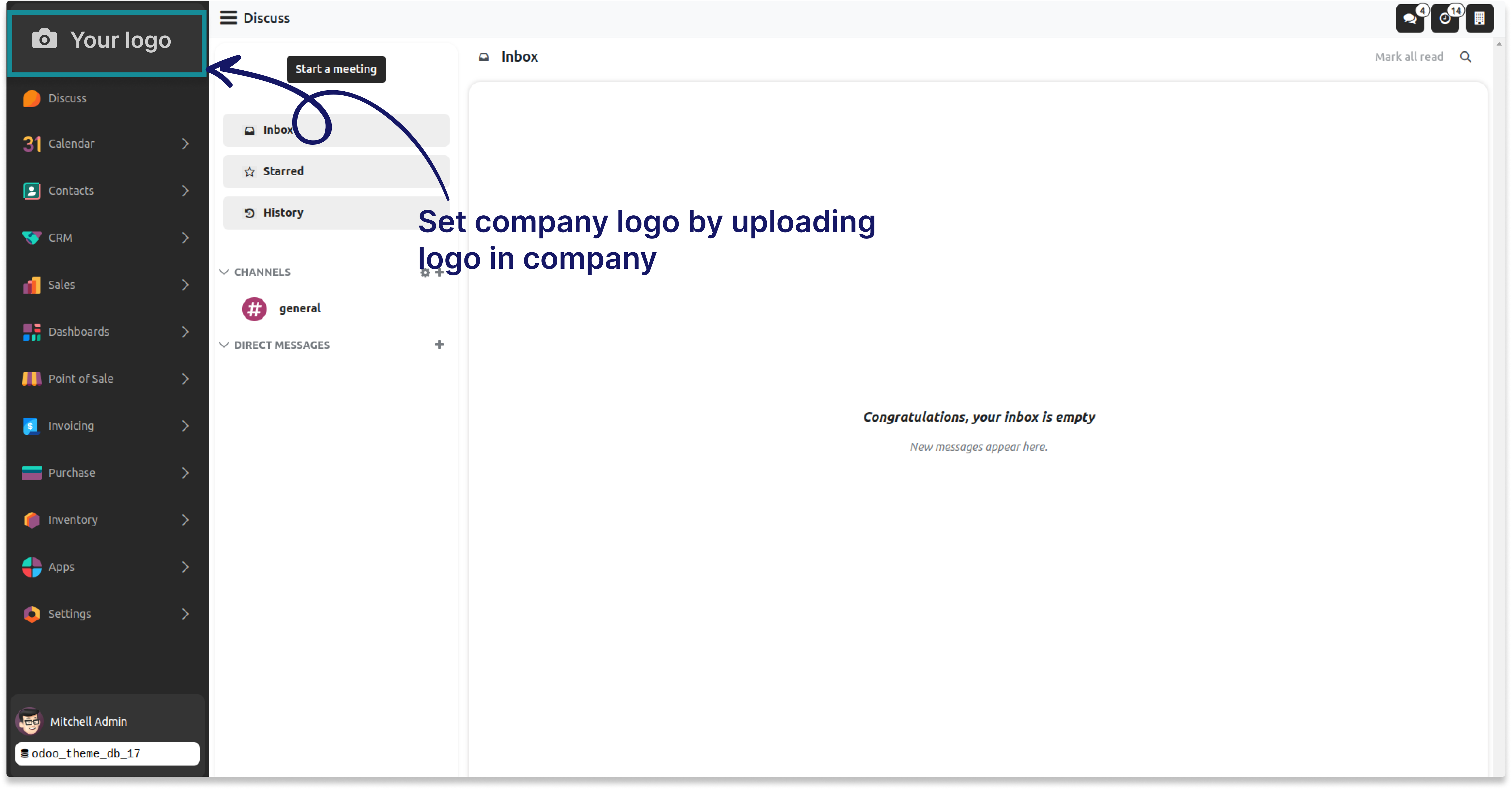This screenshot has width=1512, height=789.
Task: Open the activities clock icon with badge 14
Action: tap(1445, 18)
